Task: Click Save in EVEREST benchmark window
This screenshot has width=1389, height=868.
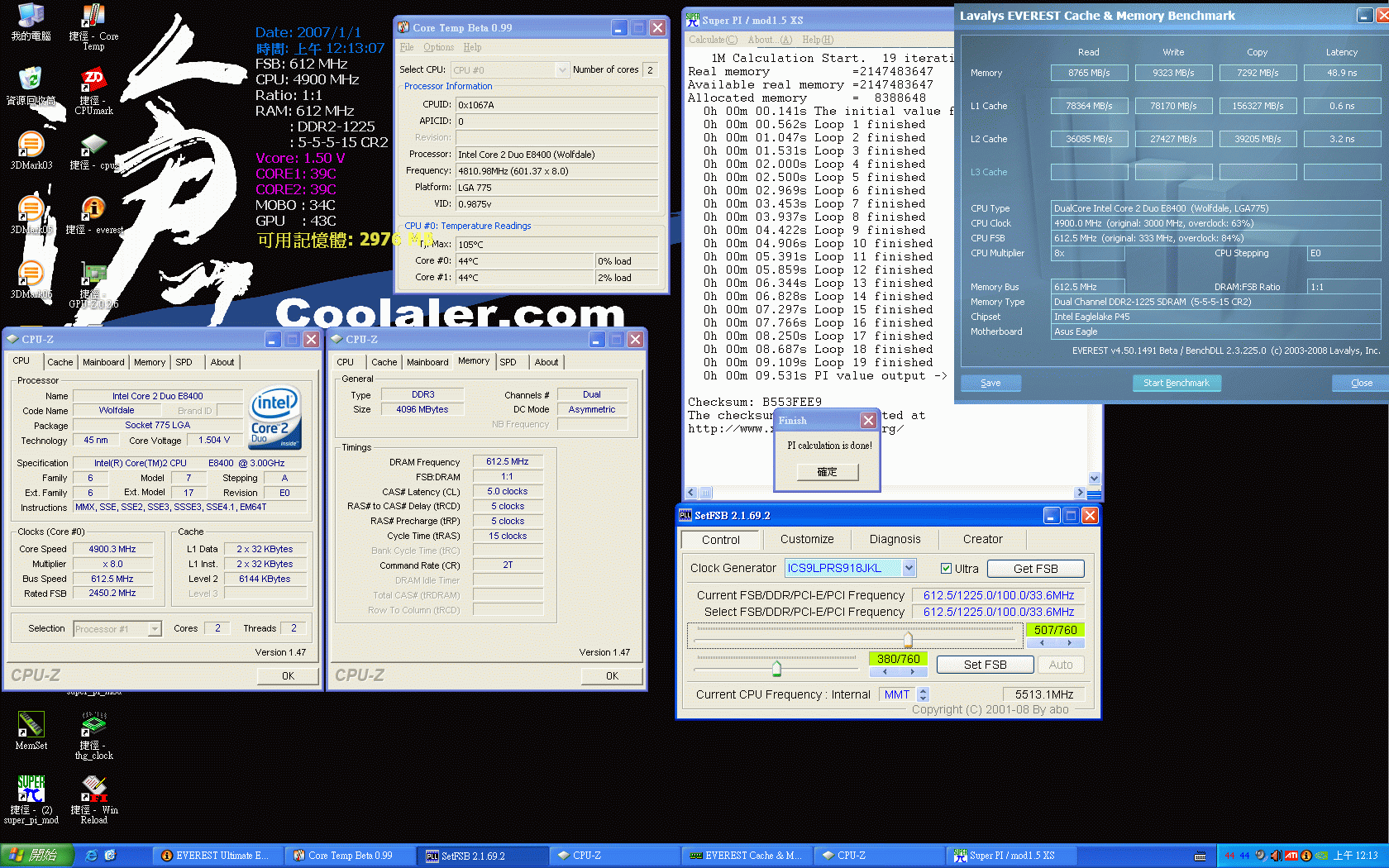Action: point(990,383)
